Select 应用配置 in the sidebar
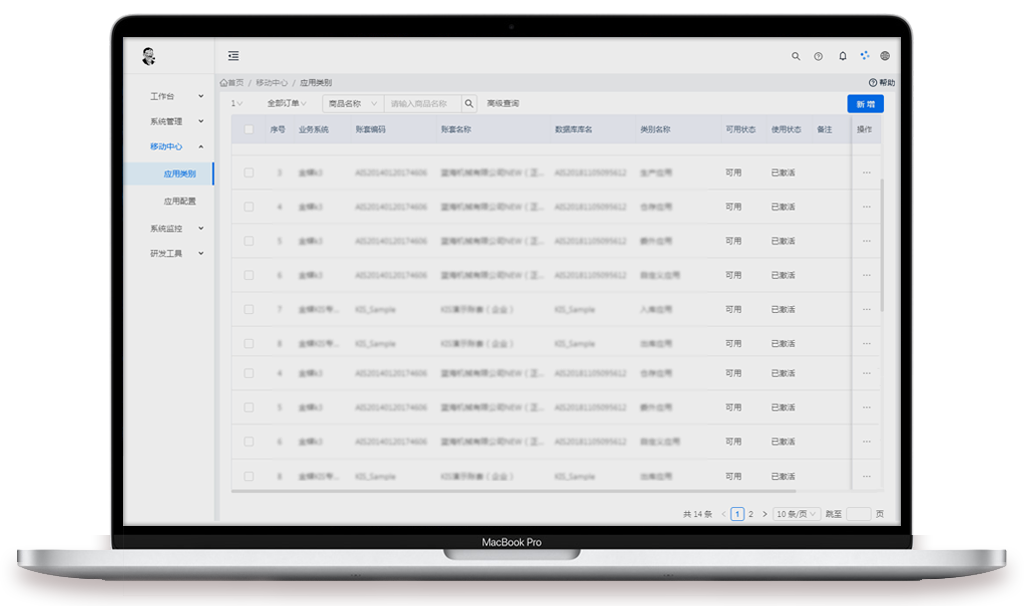 [x=180, y=201]
